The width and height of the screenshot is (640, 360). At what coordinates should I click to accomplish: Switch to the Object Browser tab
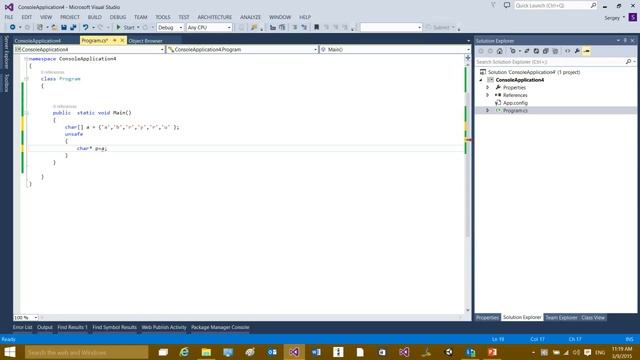146,41
